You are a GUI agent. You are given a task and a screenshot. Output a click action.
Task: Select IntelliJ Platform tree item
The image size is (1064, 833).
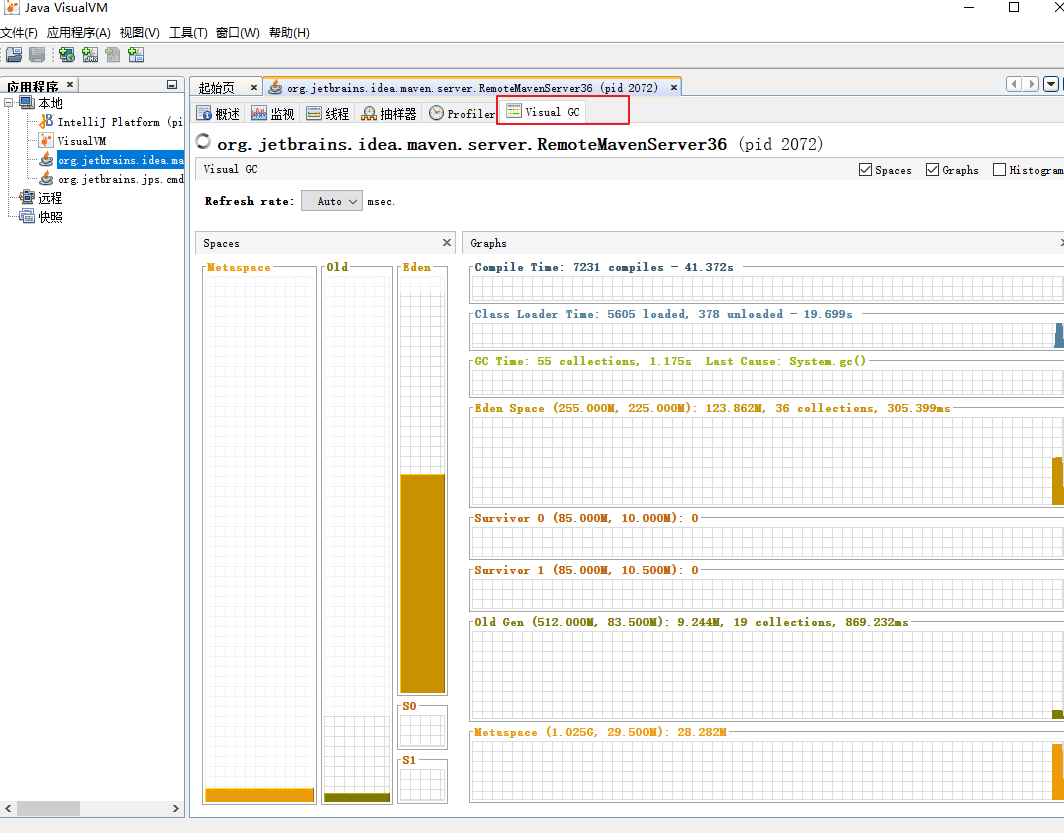pos(119,122)
